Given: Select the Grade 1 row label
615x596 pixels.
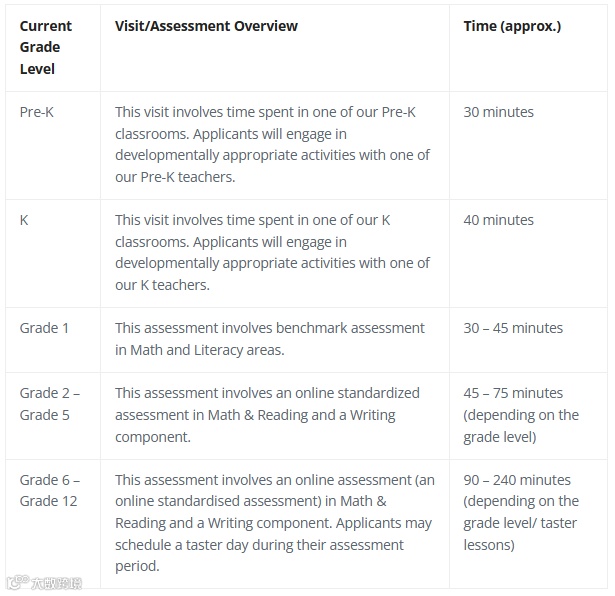Looking at the screenshot, I should click(x=44, y=328).
